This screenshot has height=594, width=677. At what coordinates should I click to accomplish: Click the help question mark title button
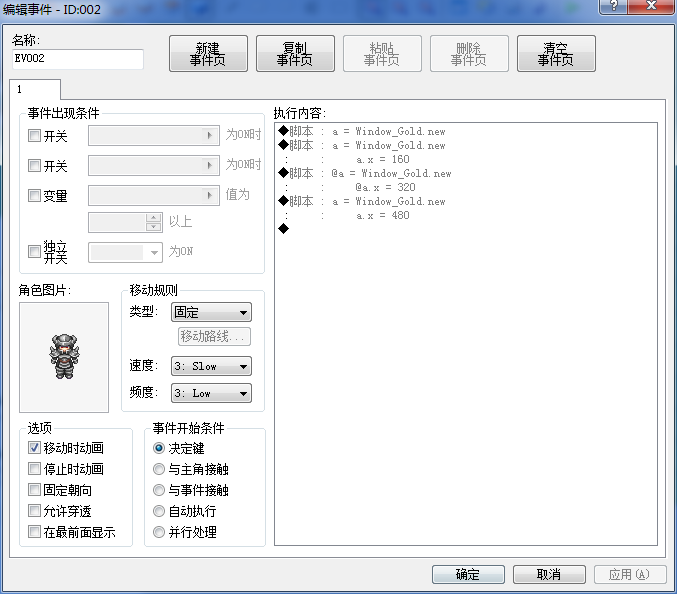[x=614, y=6]
